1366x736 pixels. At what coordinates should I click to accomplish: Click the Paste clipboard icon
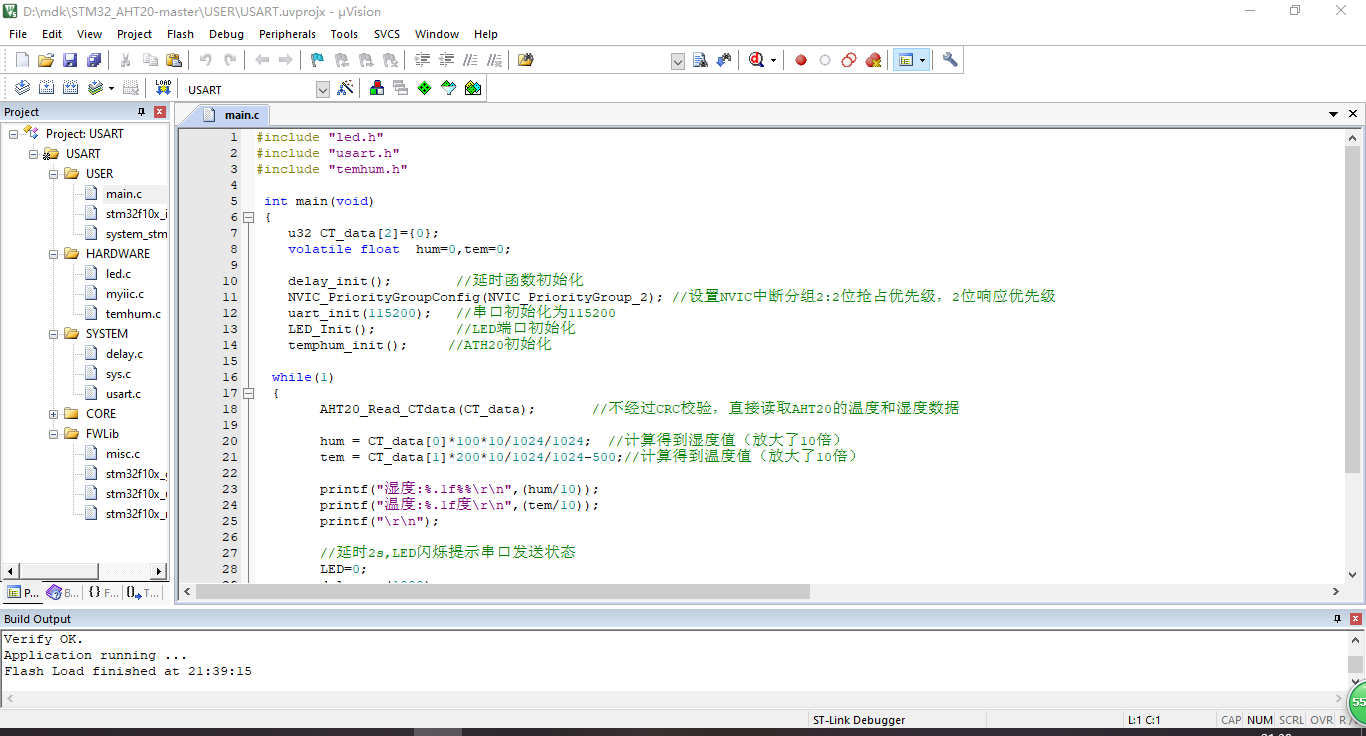(174, 60)
